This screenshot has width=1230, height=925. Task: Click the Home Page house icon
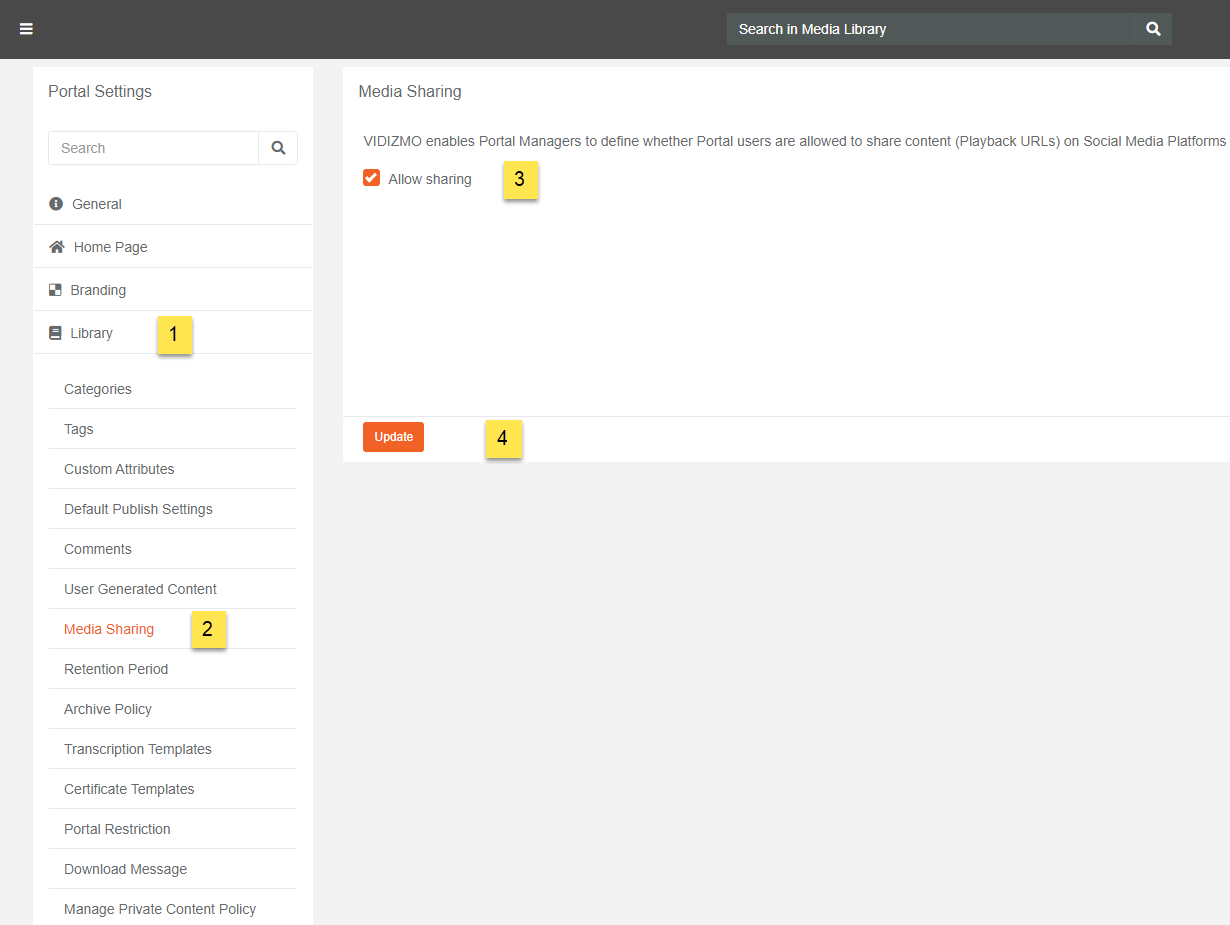click(57, 247)
